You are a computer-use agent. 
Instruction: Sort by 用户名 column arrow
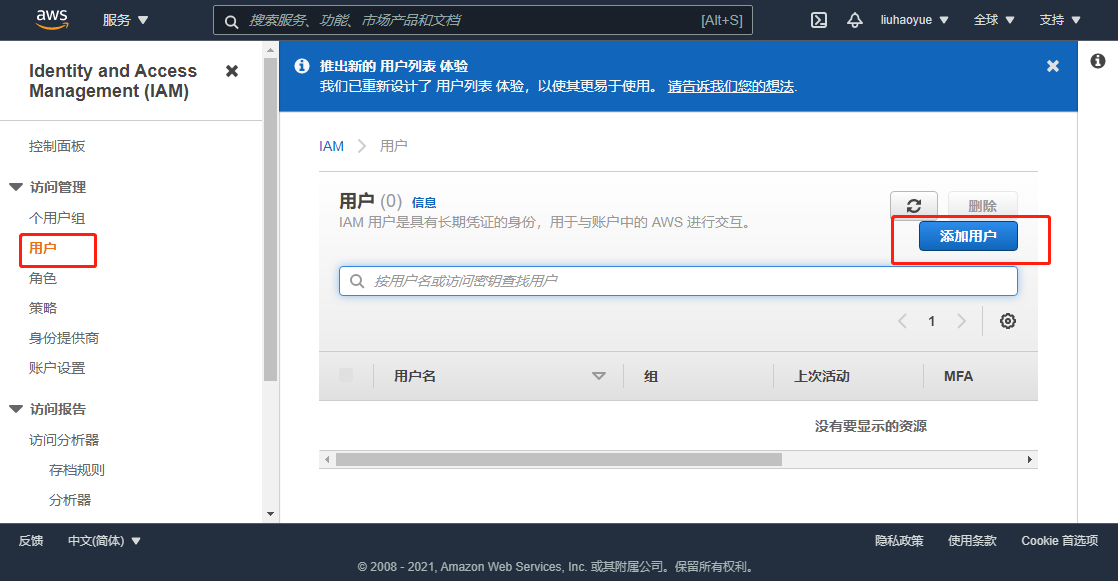click(x=599, y=376)
